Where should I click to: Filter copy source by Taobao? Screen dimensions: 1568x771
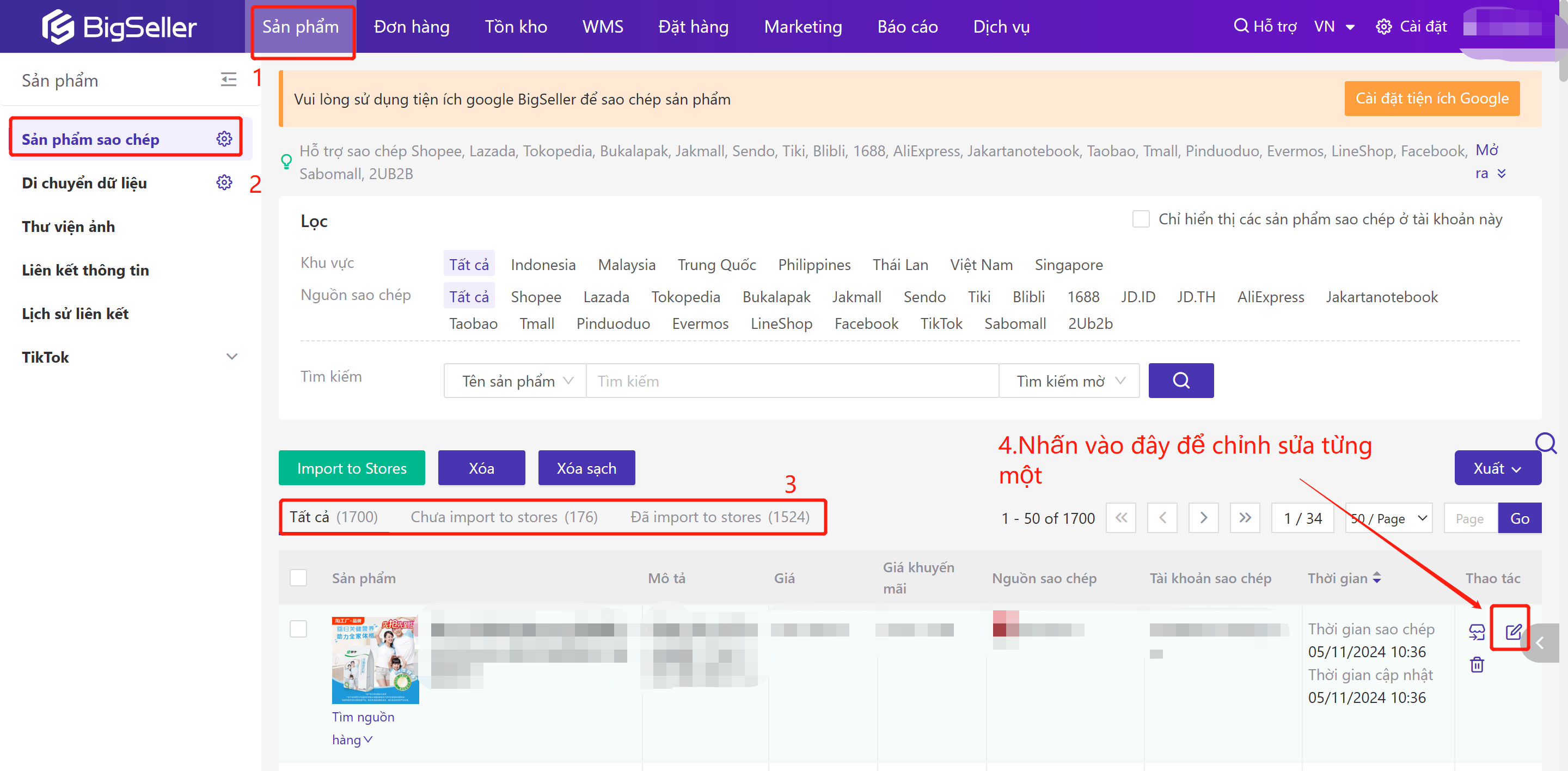click(473, 324)
